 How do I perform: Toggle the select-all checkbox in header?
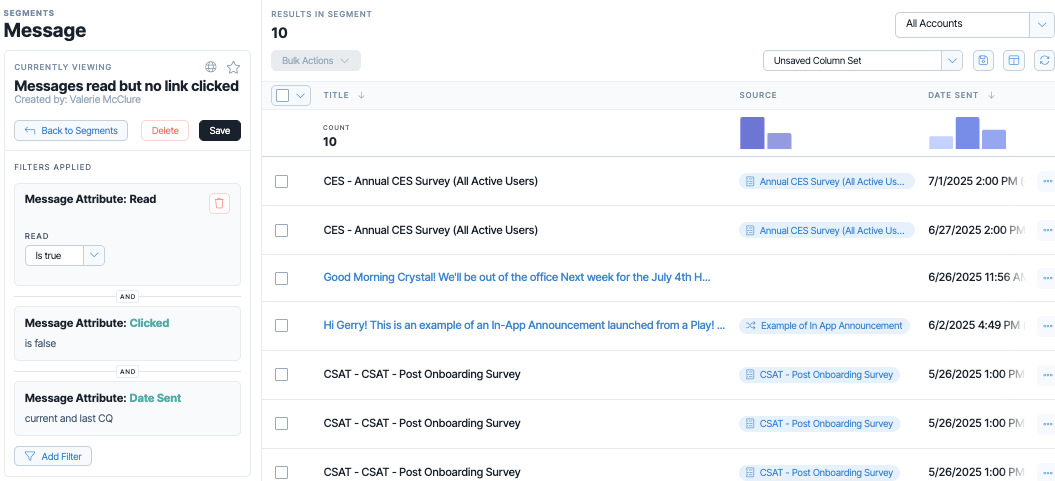(283, 96)
